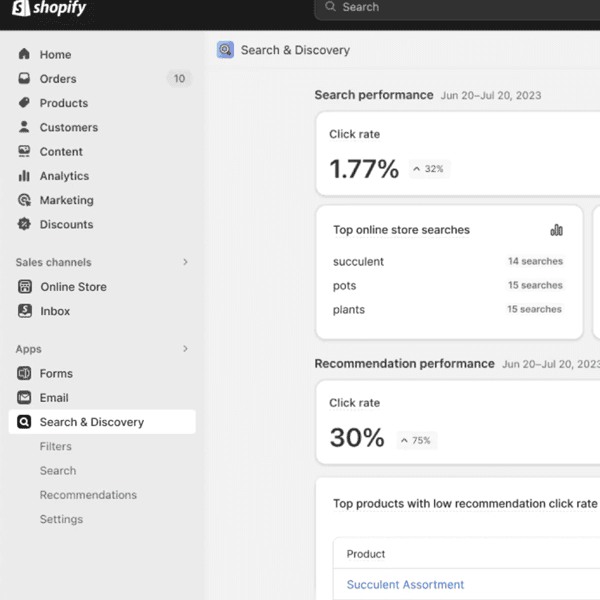
Task: Click the 1.77% click rate value
Action: tap(364, 169)
